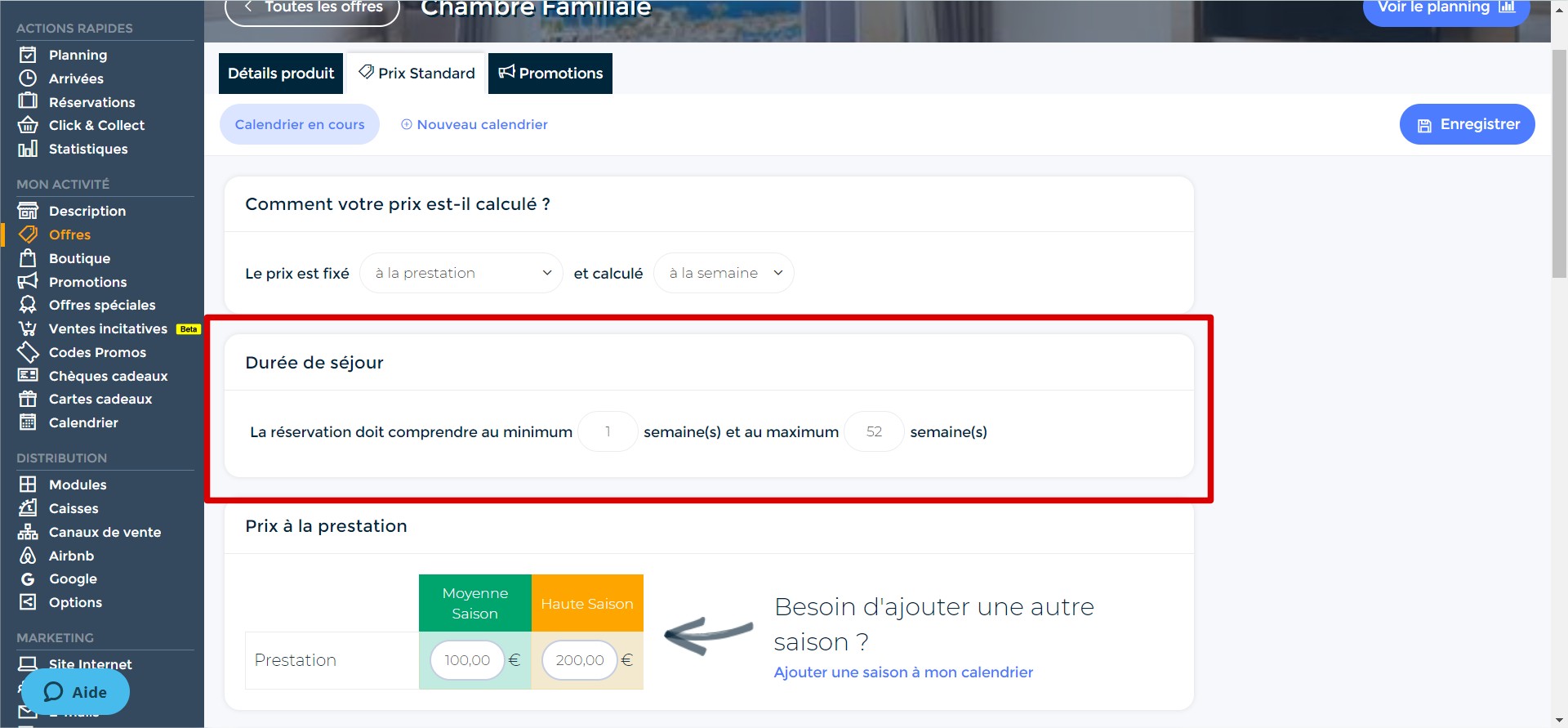This screenshot has height=728, width=1568.
Task: Click 'Comment votre prix est-il calculé ?' heading
Action: [x=398, y=204]
